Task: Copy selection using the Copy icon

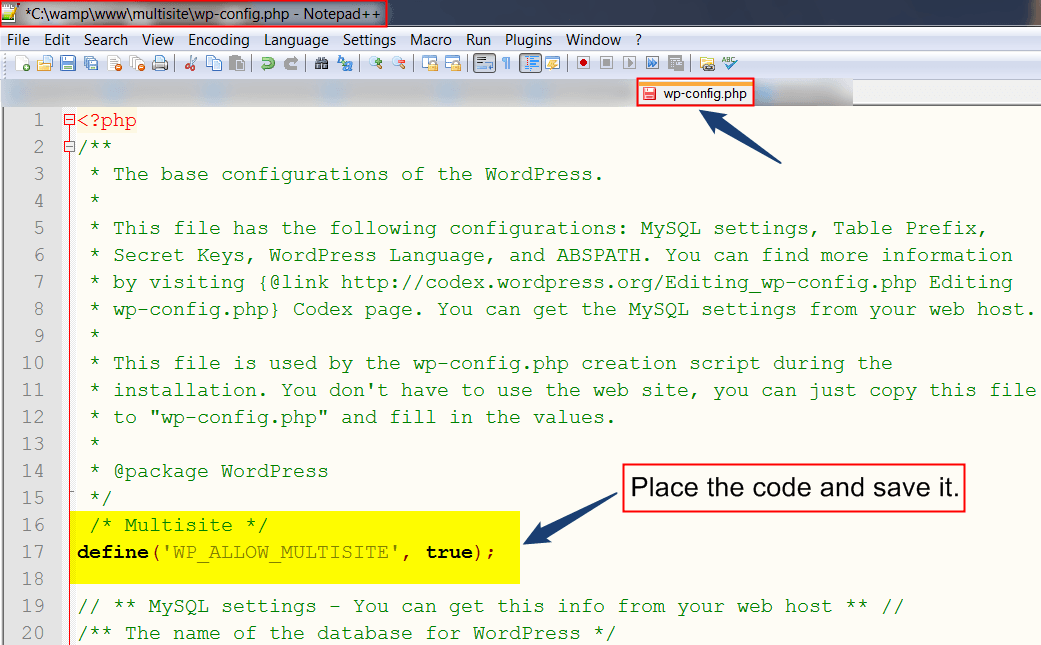Action: (214, 64)
